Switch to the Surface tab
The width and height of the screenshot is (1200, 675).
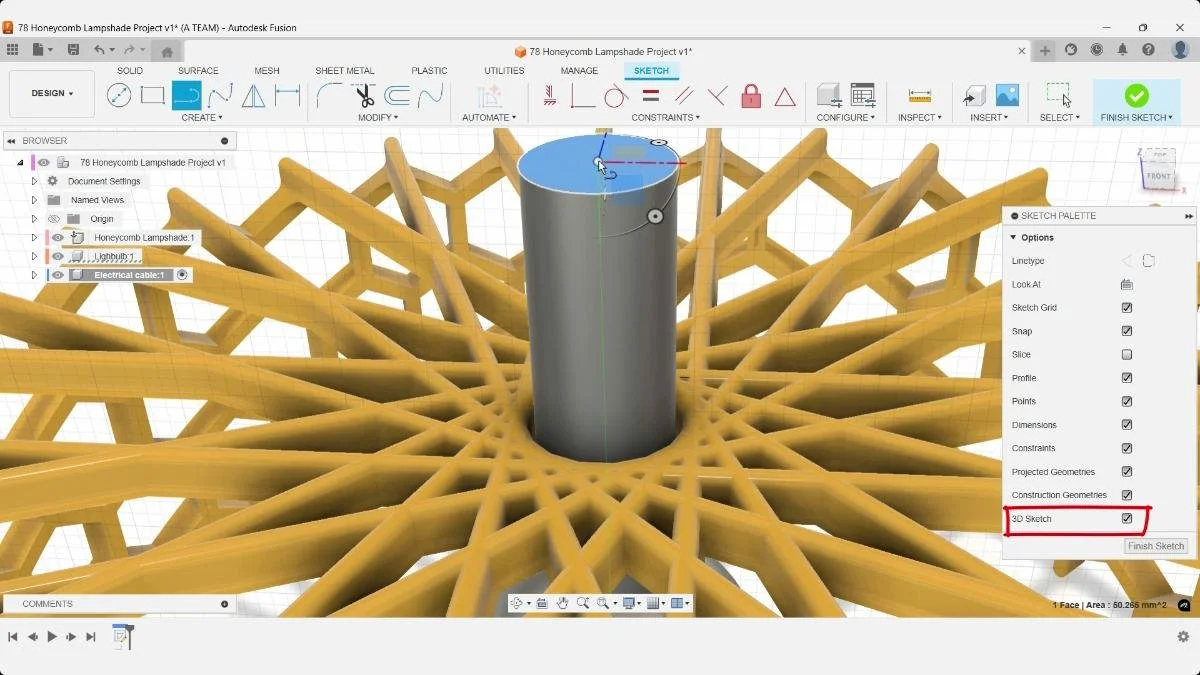(x=198, y=71)
